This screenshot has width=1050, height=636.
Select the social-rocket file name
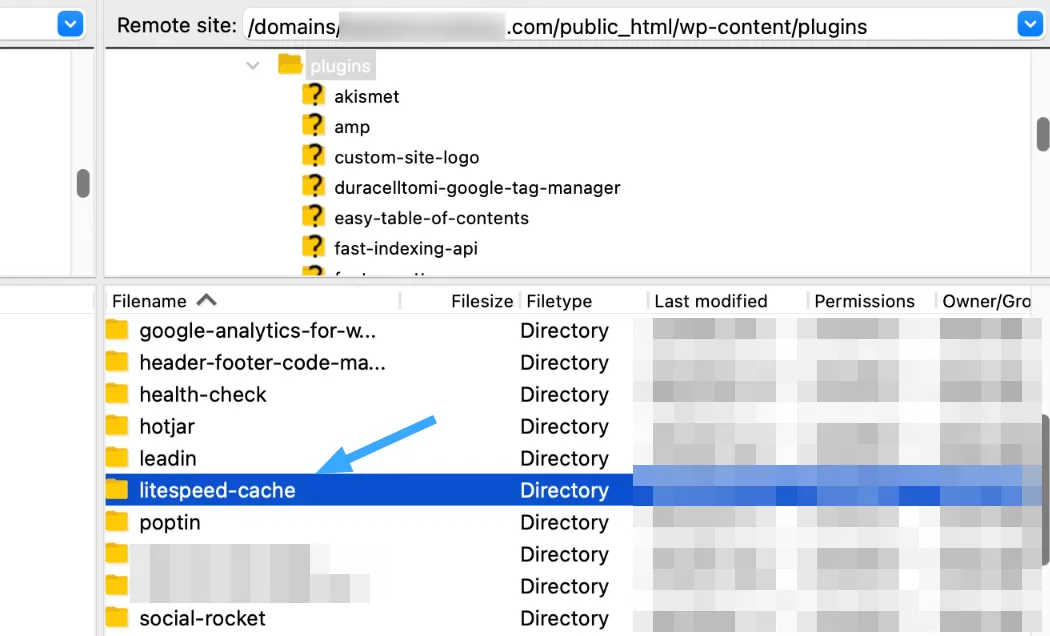coord(202,618)
